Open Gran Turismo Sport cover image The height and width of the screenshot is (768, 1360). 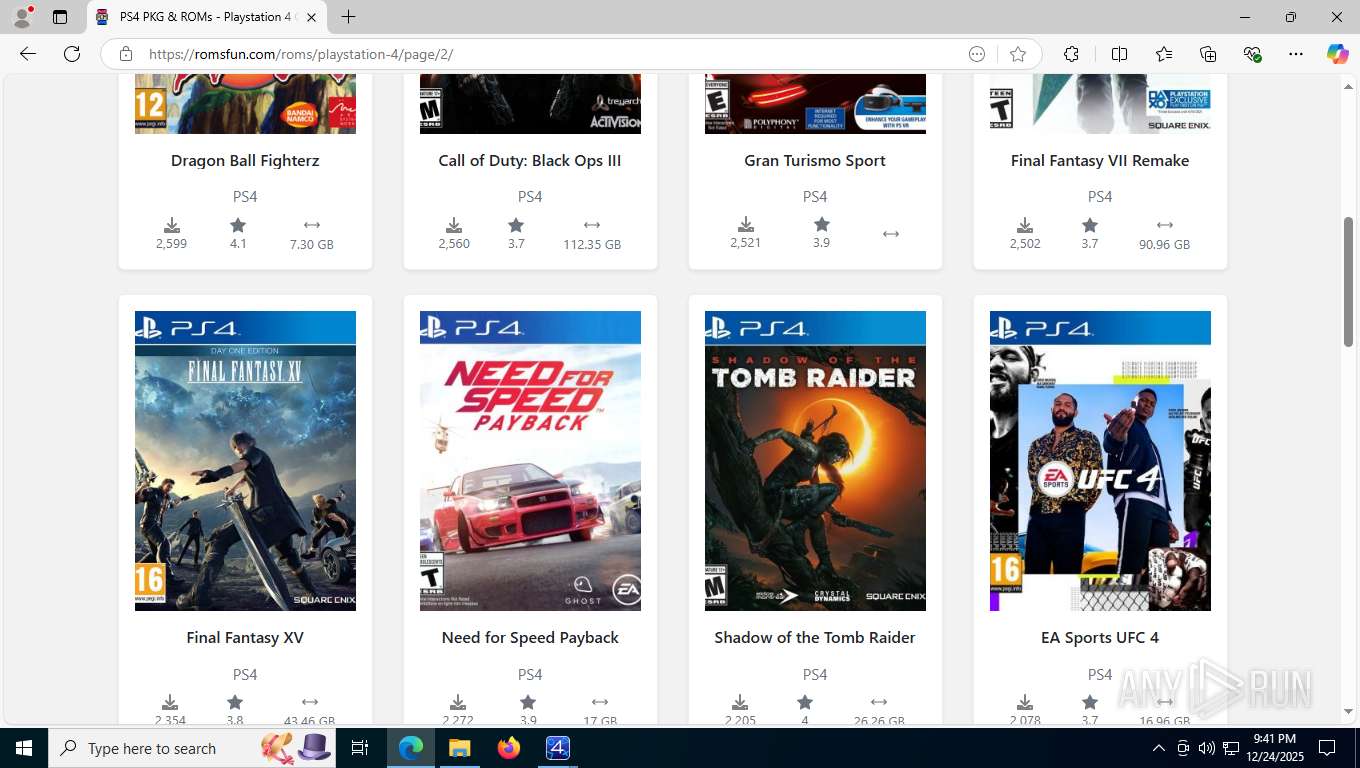coord(815,104)
